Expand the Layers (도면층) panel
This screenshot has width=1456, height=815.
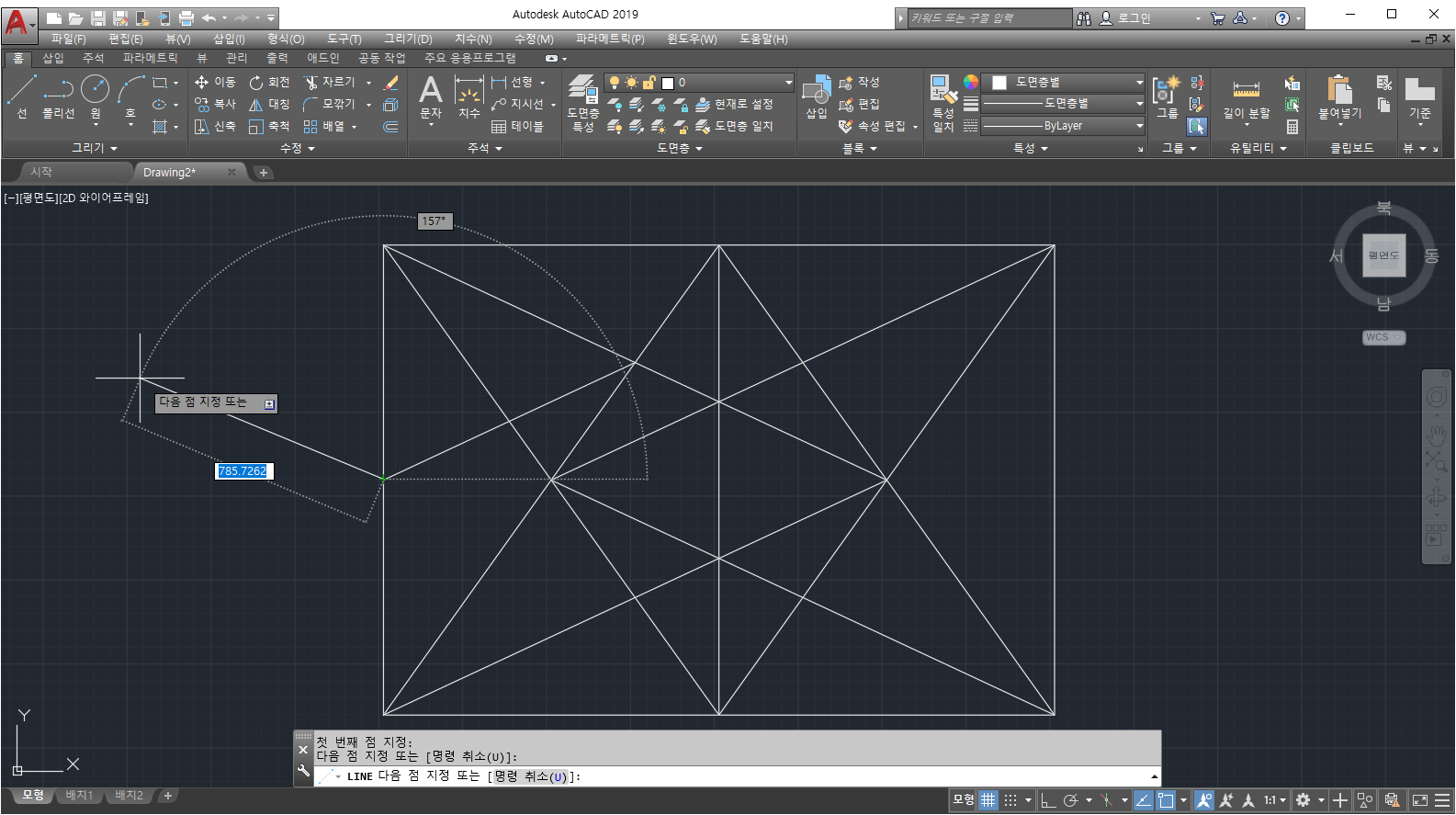click(x=680, y=148)
